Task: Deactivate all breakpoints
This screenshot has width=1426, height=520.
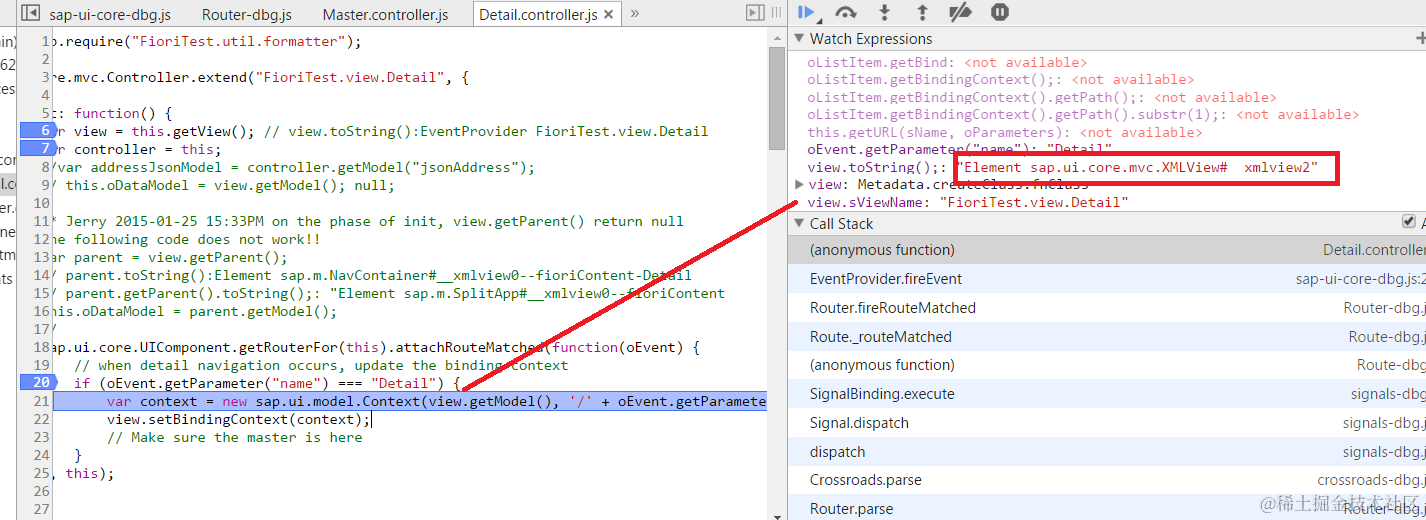Action: (x=960, y=13)
